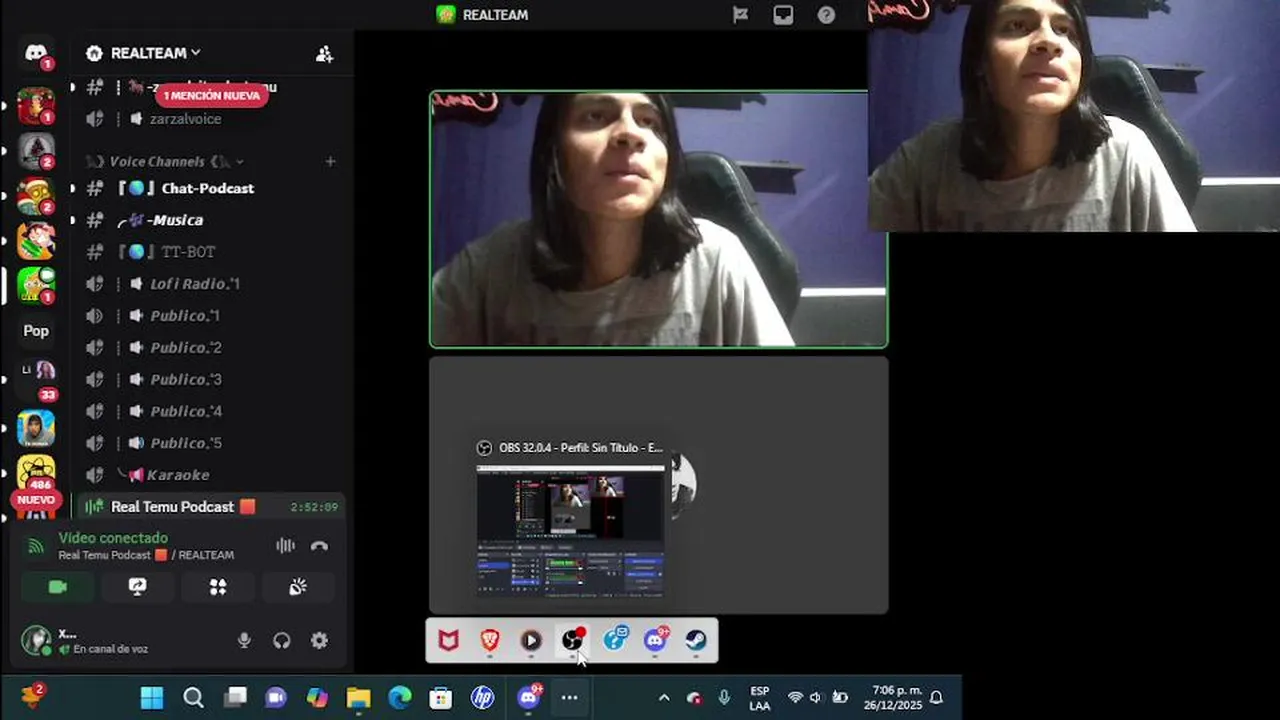
Task: Click the Discord icon in the overflow tray
Action: [x=655, y=641]
